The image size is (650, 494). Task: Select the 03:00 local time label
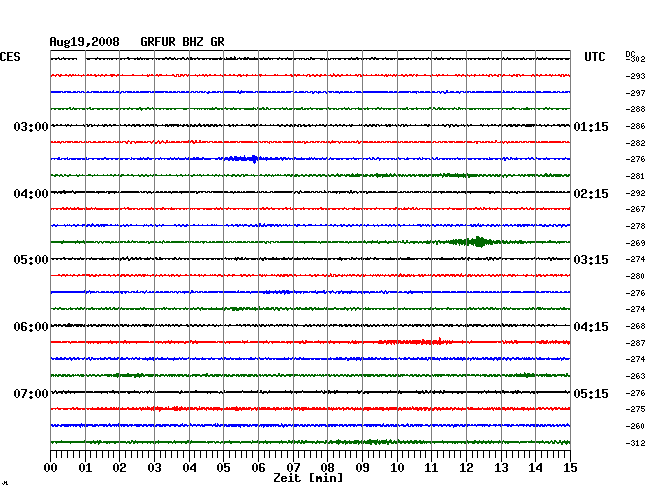pyautogui.click(x=31, y=126)
